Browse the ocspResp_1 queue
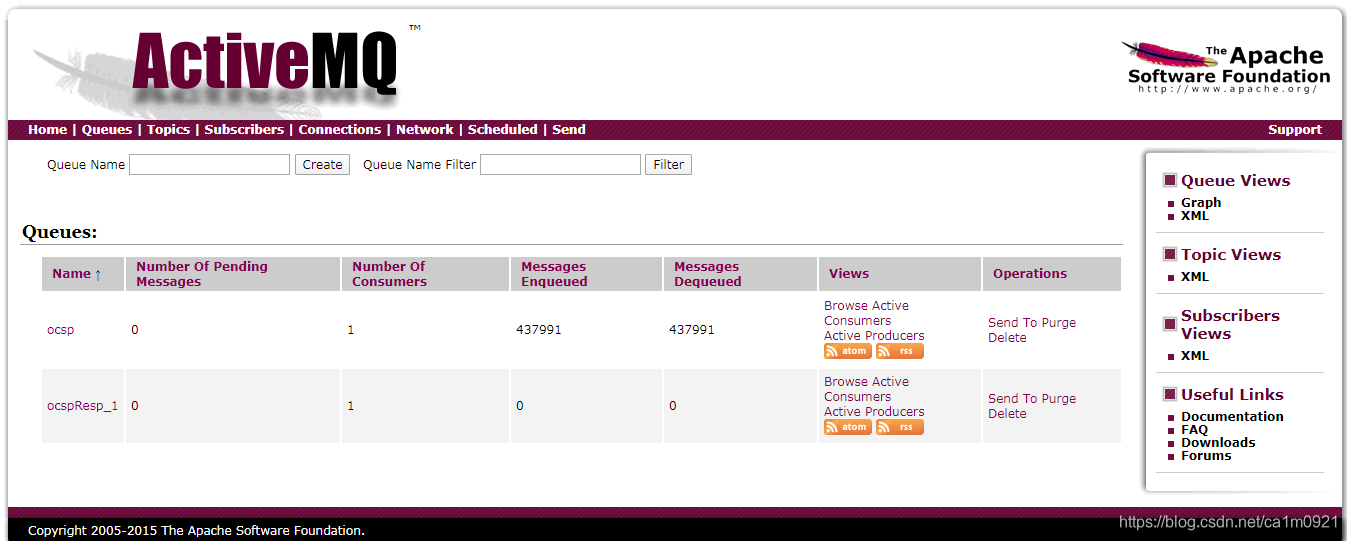 tap(846, 382)
